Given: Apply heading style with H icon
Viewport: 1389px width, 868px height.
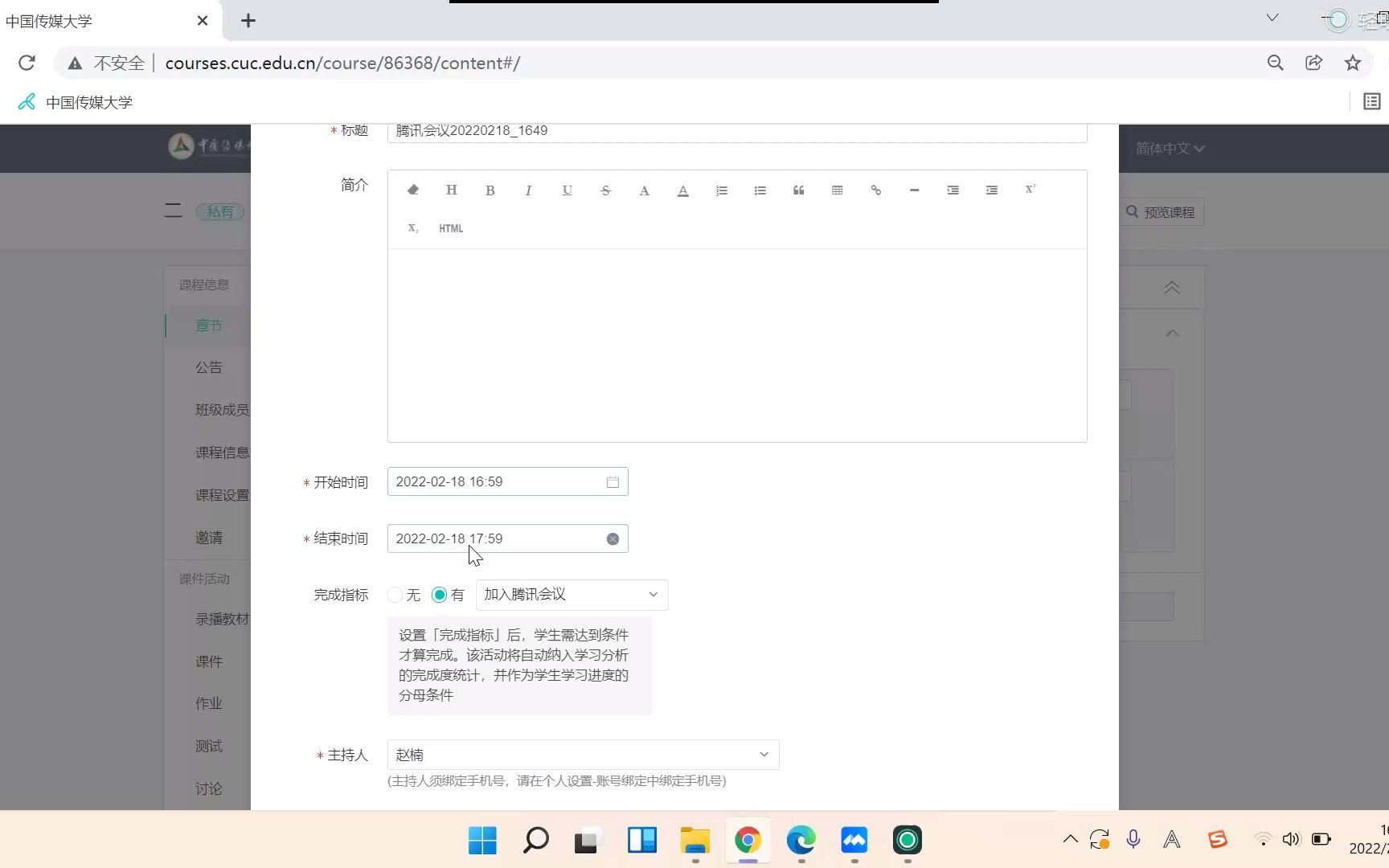Looking at the screenshot, I should [x=452, y=190].
